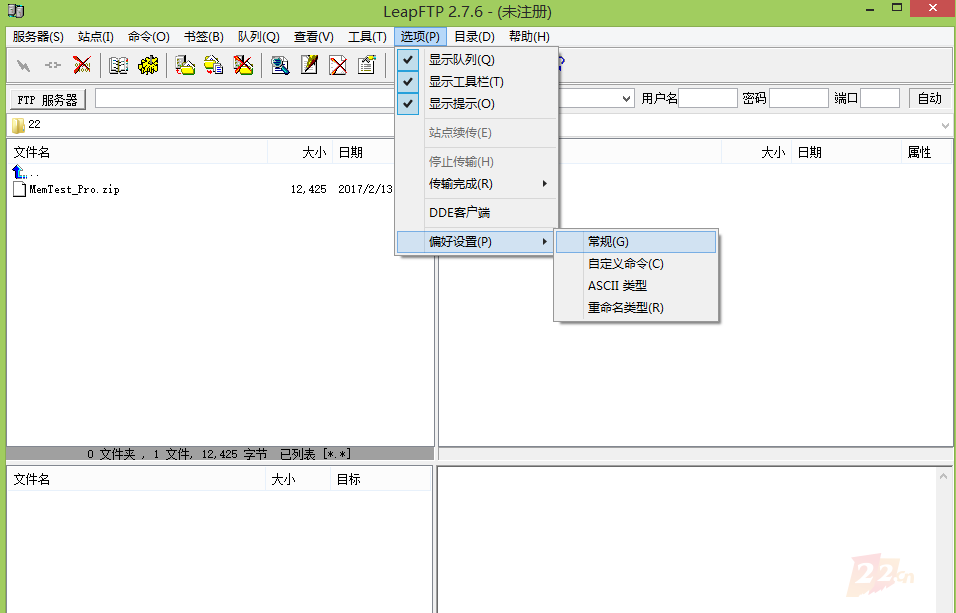Click the local path text 22
This screenshot has width=956, height=613.
34,124
